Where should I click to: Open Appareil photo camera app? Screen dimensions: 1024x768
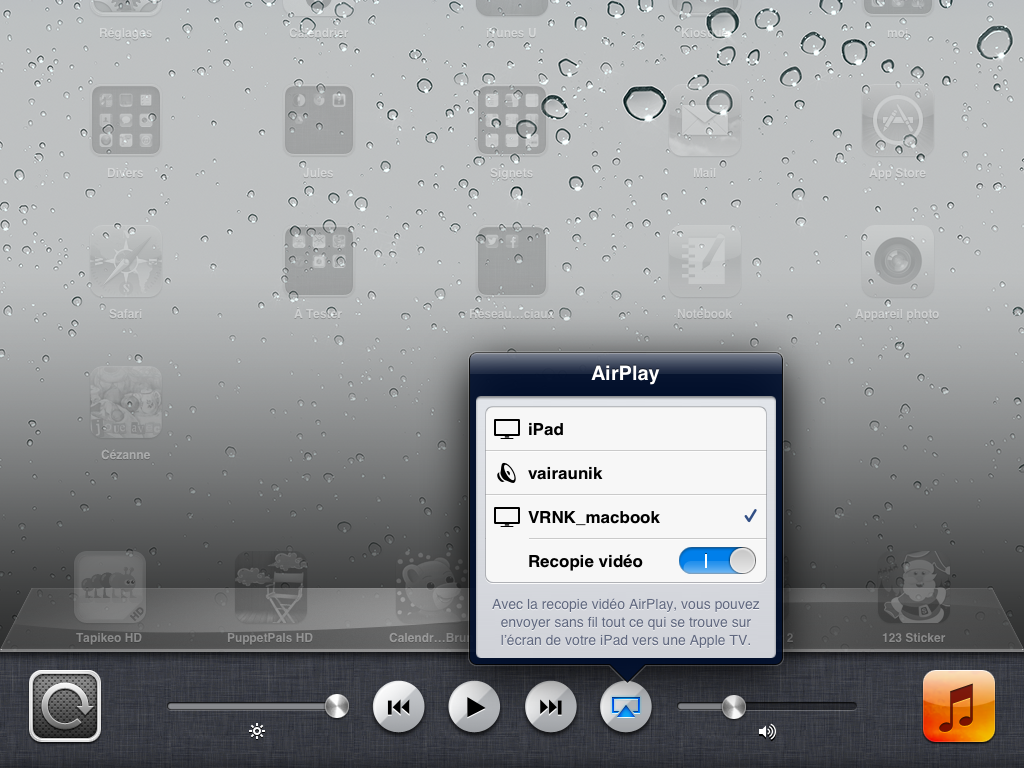coord(897,261)
